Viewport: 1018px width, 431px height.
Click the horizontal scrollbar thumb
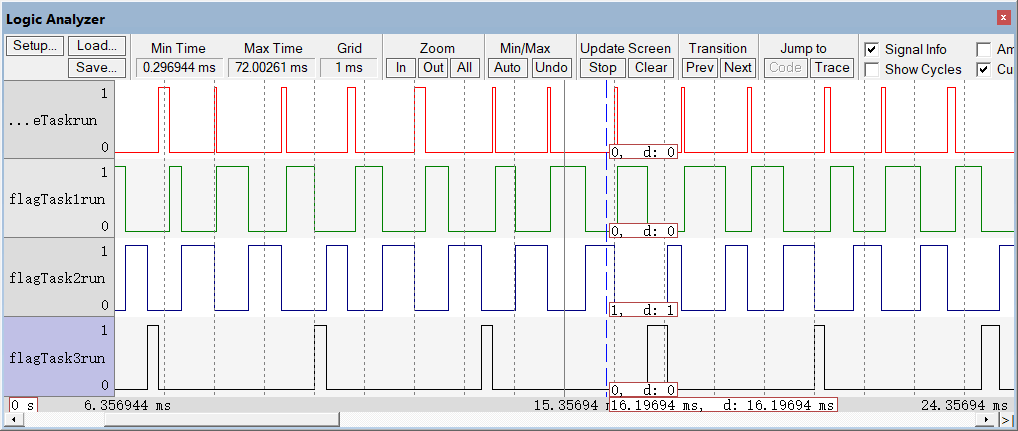point(221,420)
